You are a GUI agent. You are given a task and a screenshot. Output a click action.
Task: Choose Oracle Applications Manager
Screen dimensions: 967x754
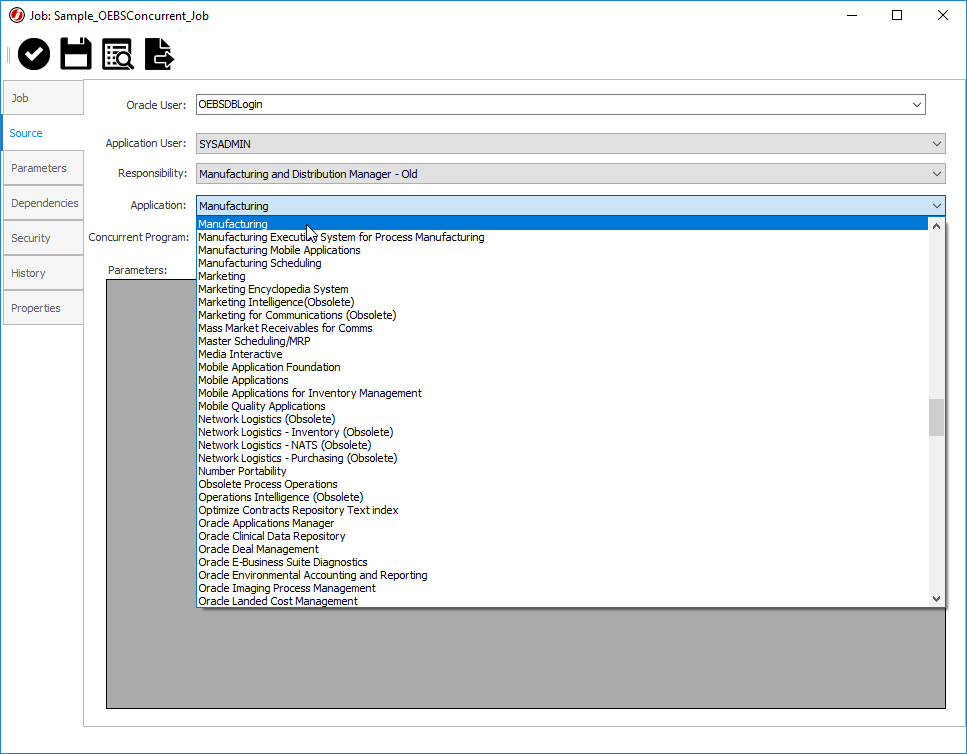pos(562,523)
